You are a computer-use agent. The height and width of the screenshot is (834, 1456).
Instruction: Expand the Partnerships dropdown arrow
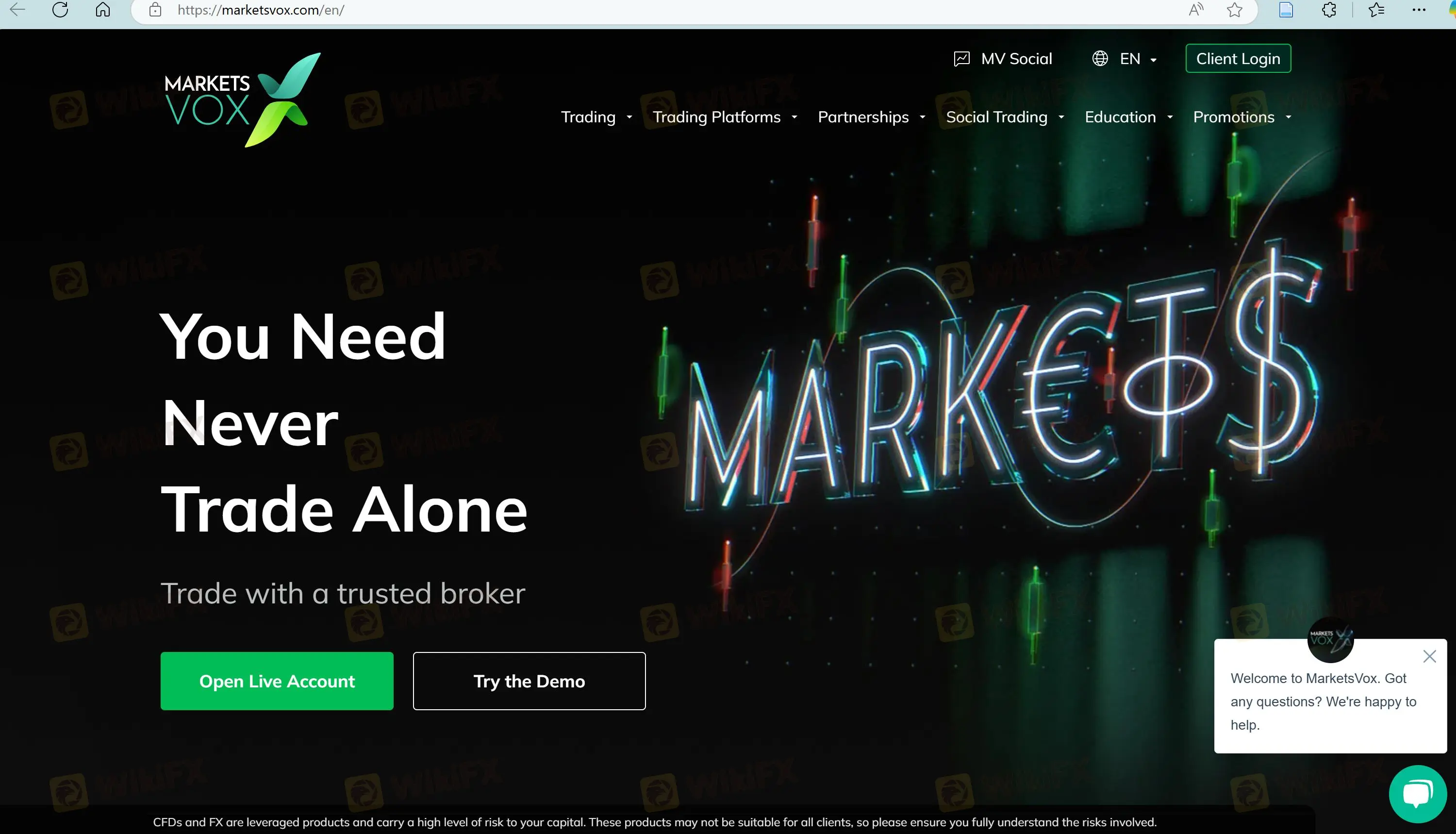pyautogui.click(x=923, y=117)
